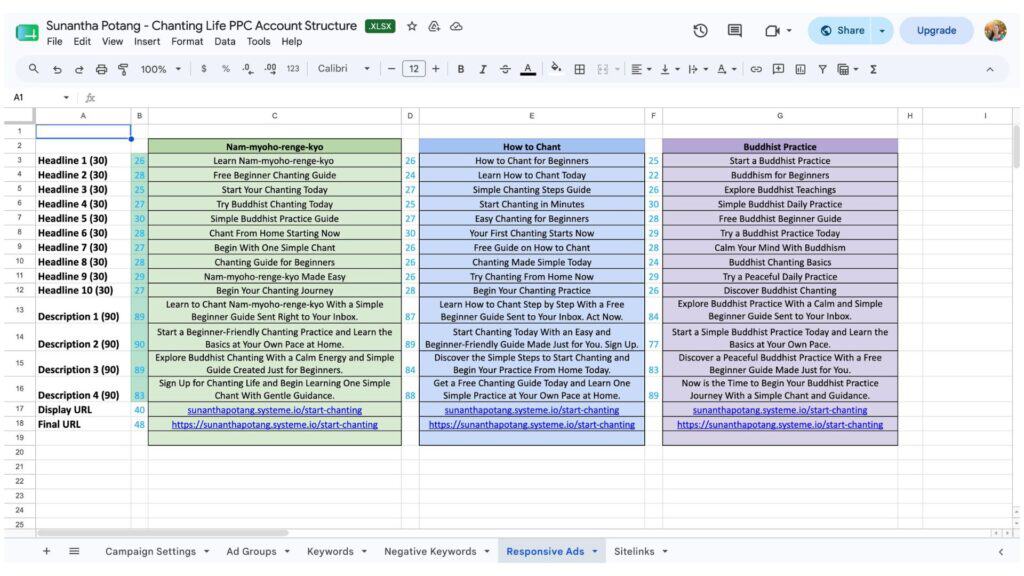Open vertical align dropdown

pyautogui.click(x=670, y=69)
